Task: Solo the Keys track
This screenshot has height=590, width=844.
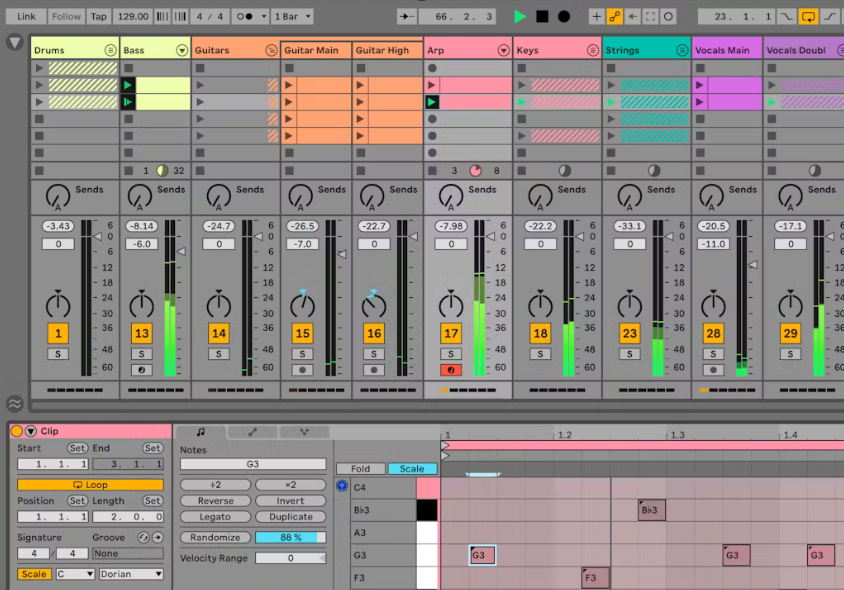Action: [540, 354]
